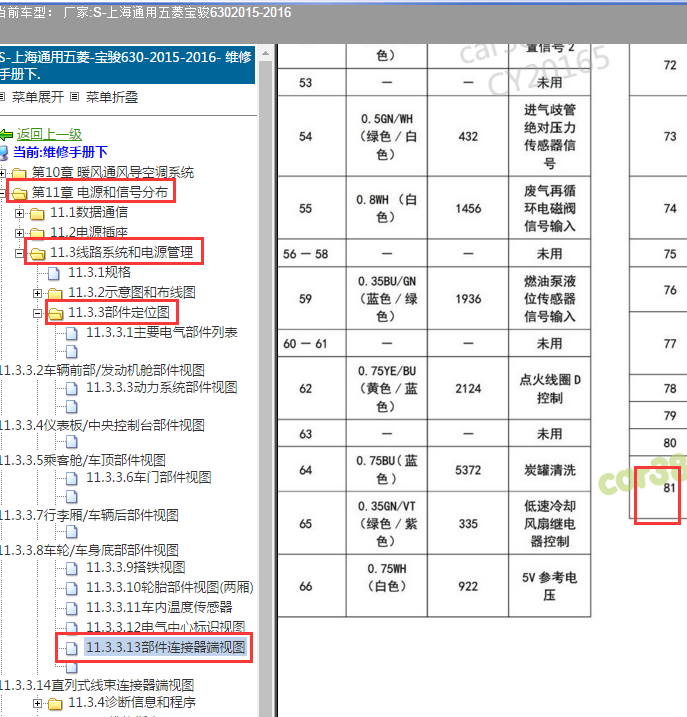Image resolution: width=687 pixels, height=717 pixels.
Task: Click page icon of 11.3.3.1主要电气部件列表
Action: tap(72, 333)
